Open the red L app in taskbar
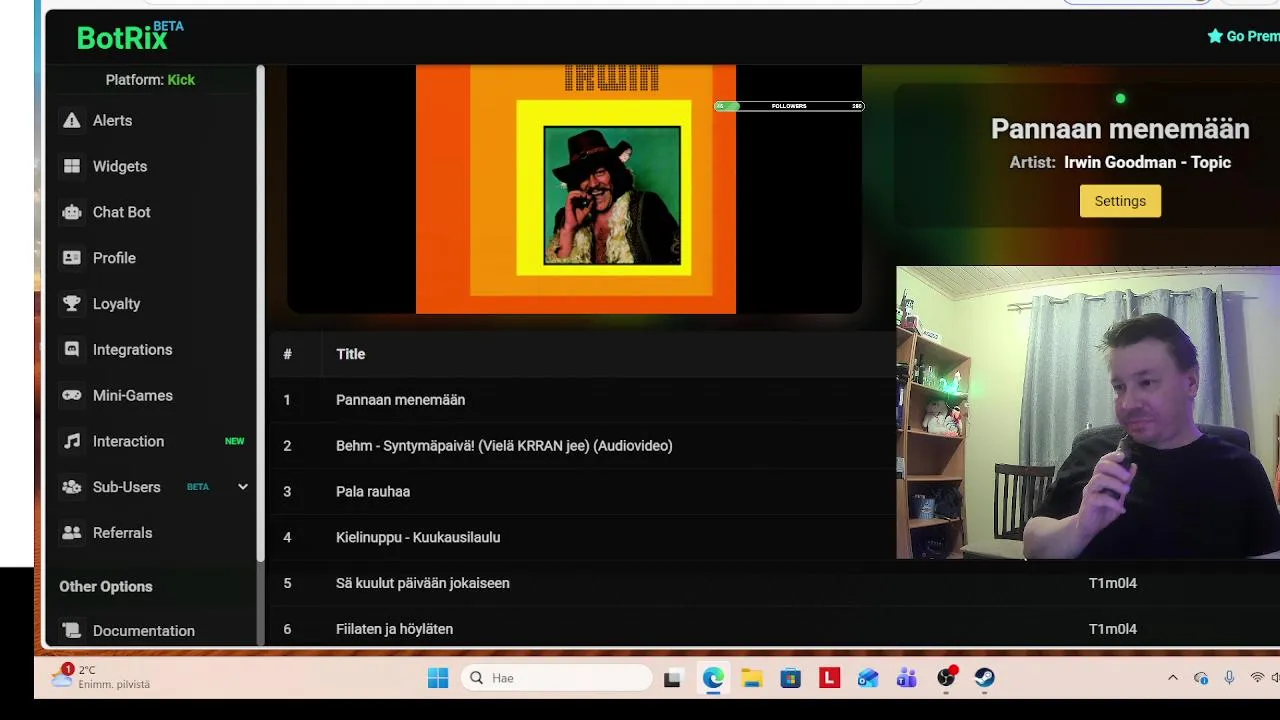Viewport: 1280px width, 720px height. tap(829, 678)
